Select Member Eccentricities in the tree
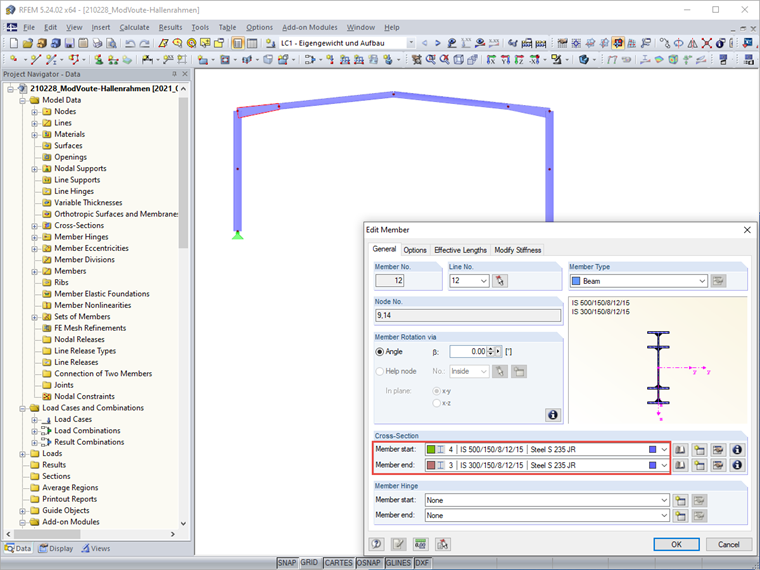760x570 pixels. pyautogui.click(x=91, y=248)
